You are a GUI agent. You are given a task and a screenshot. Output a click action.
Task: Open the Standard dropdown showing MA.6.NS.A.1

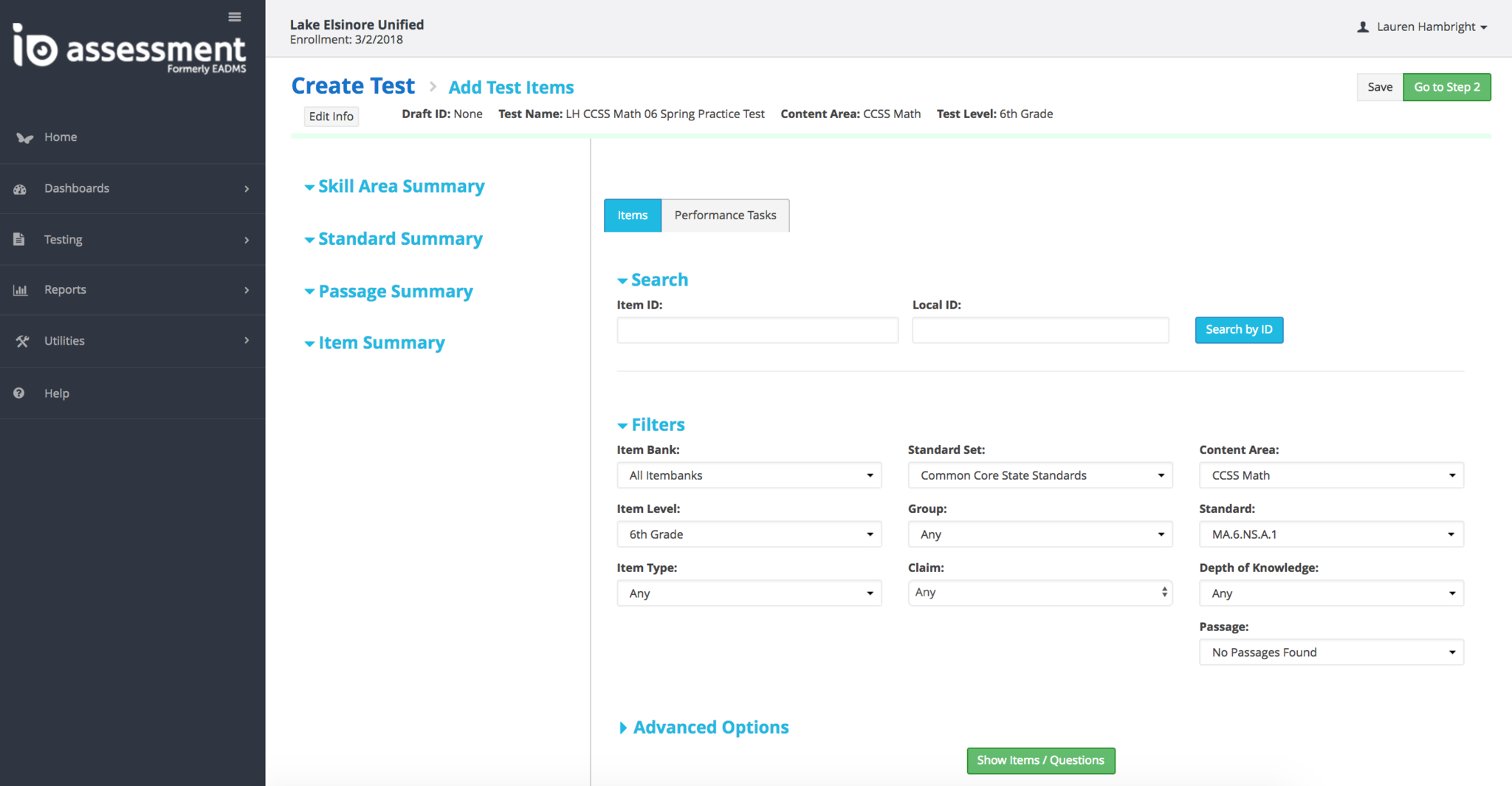(x=1330, y=534)
